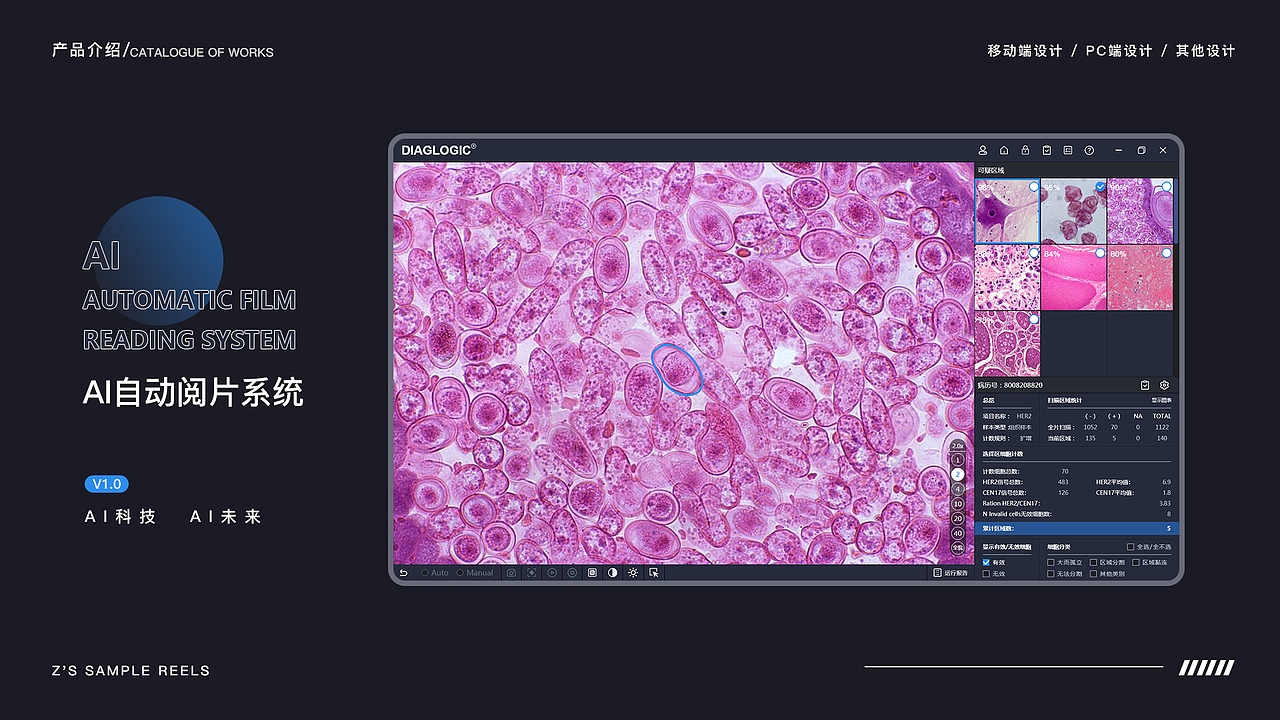Check the 其他类别 cell category

coord(1093,574)
